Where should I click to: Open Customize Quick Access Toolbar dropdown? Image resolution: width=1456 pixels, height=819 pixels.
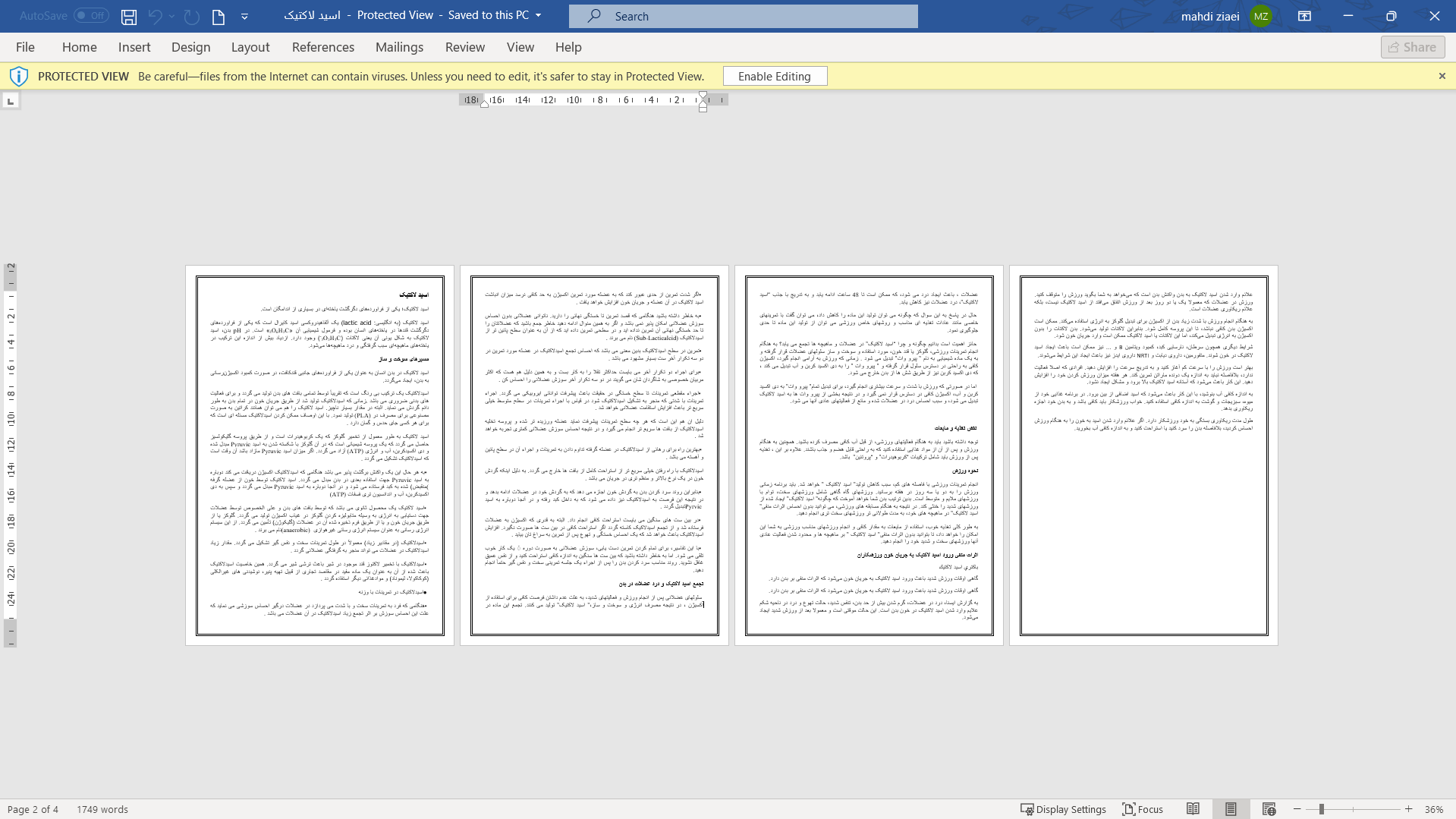(x=244, y=16)
